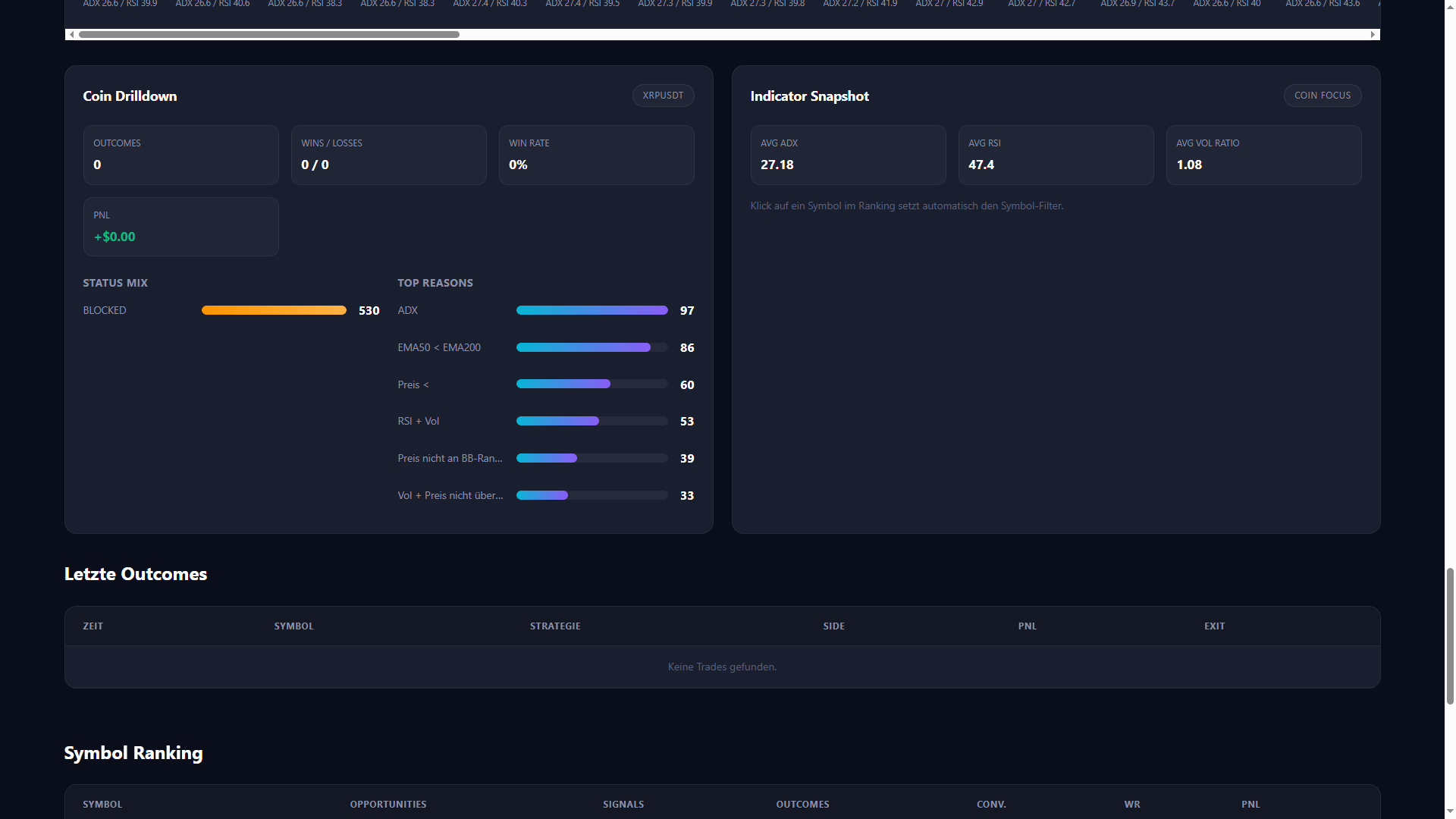Click the AVG ADX indicator card
The image size is (1456, 819).
[848, 155]
